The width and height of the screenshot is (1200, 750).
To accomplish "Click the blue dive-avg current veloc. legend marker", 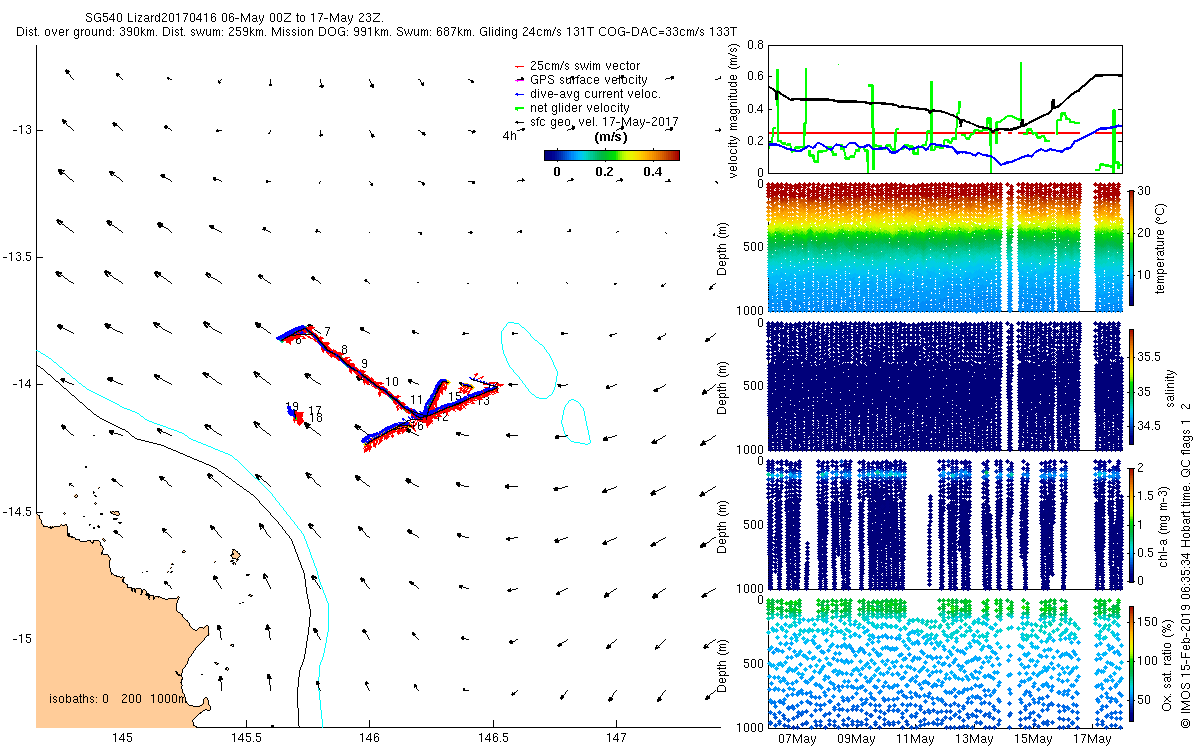I will (517, 94).
